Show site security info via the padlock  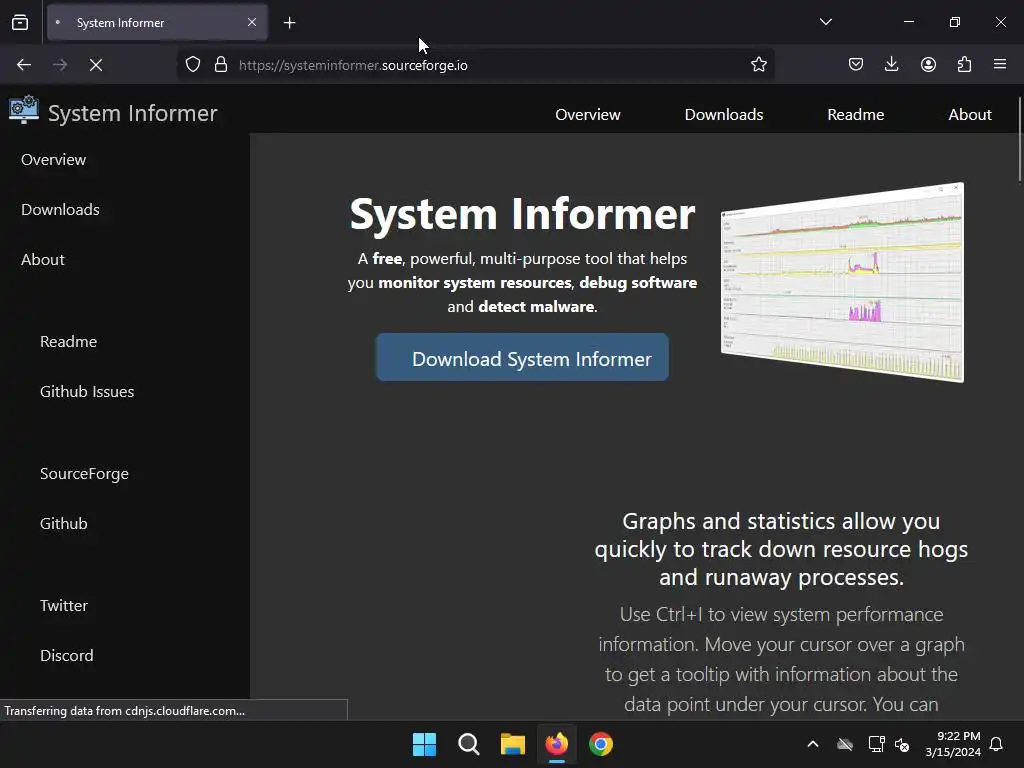pos(221,65)
